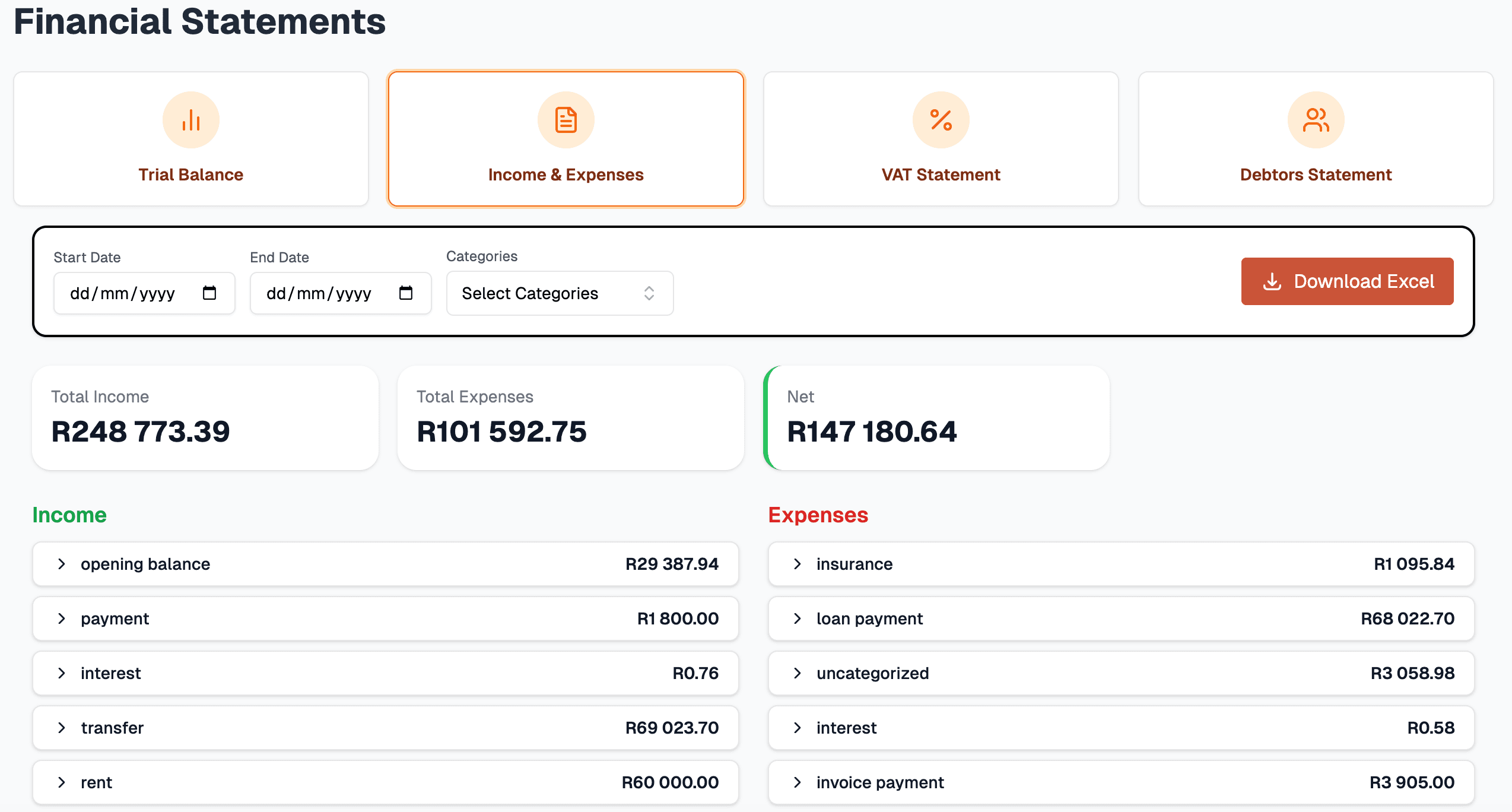Click the red Expenses section heading
The width and height of the screenshot is (1512, 812).
click(x=818, y=515)
